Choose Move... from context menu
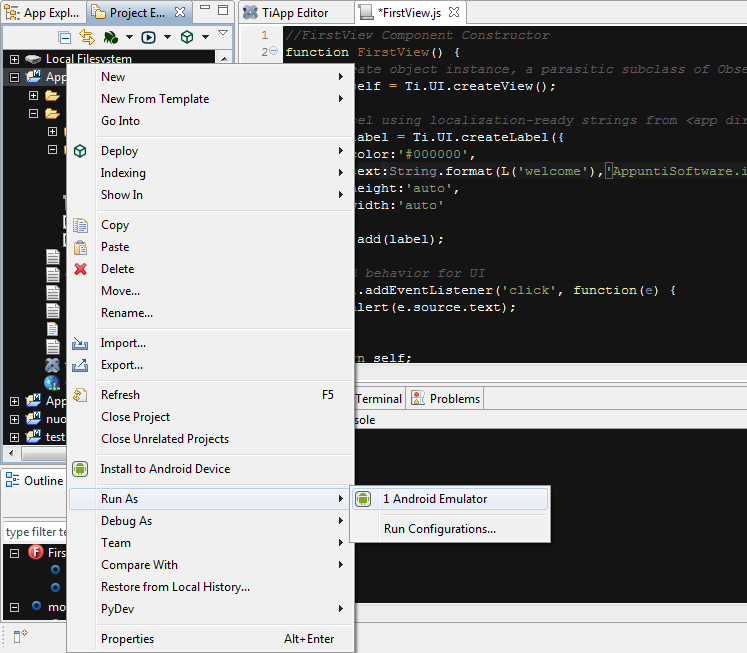Viewport: 747px width, 653px height. tap(211, 291)
